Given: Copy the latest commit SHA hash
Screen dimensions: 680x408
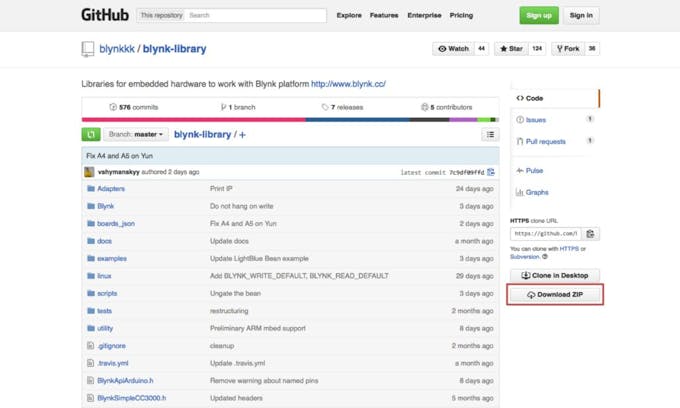Looking at the screenshot, I should point(491,172).
